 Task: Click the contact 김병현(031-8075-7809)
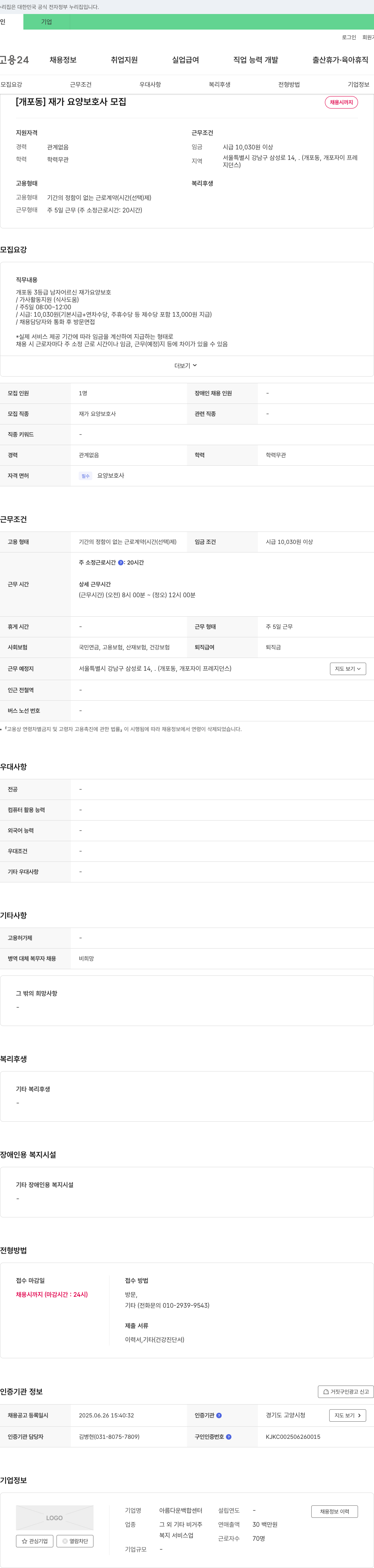point(109,1436)
